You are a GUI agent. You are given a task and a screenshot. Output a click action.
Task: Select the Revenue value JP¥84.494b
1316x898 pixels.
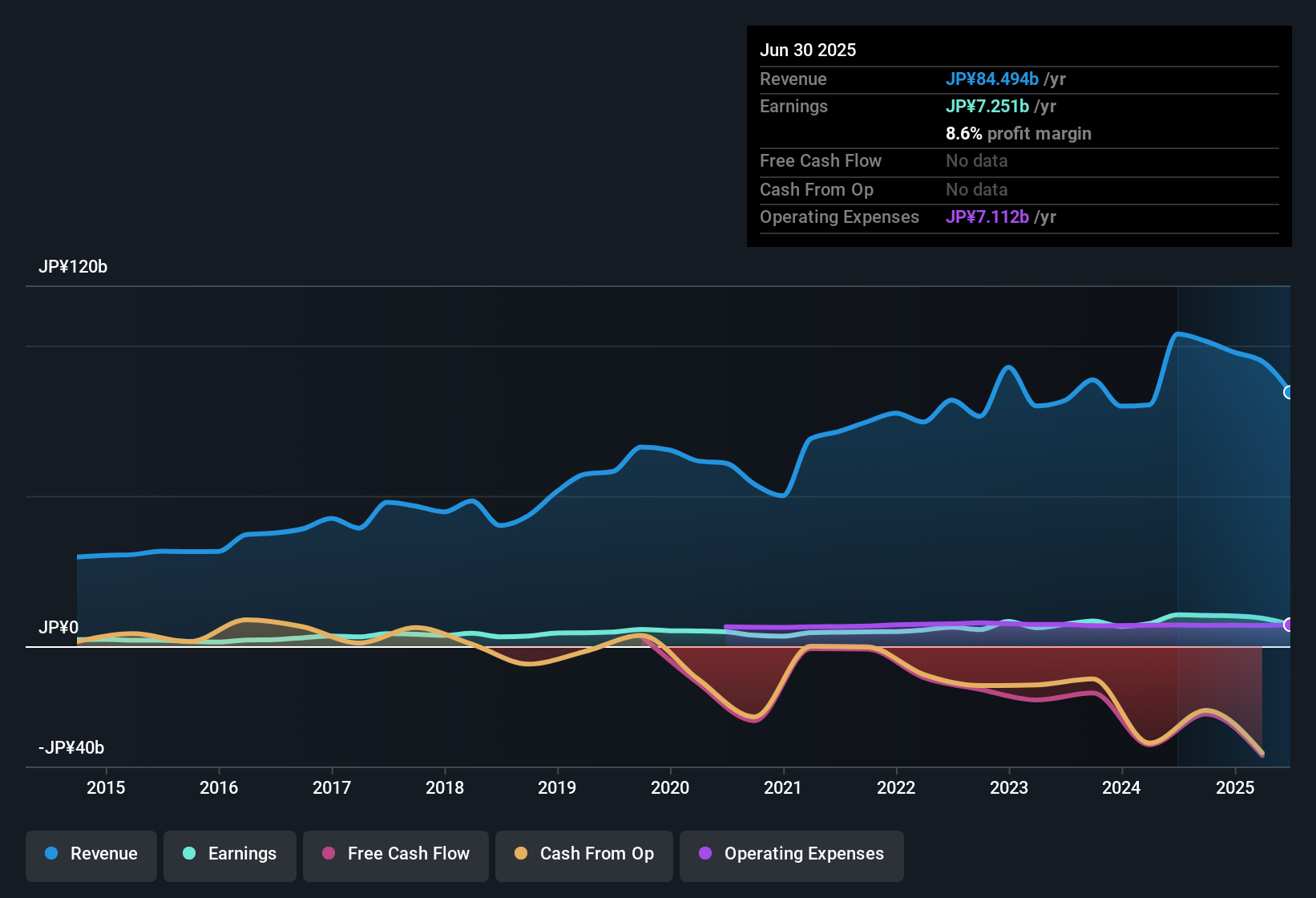993,79
